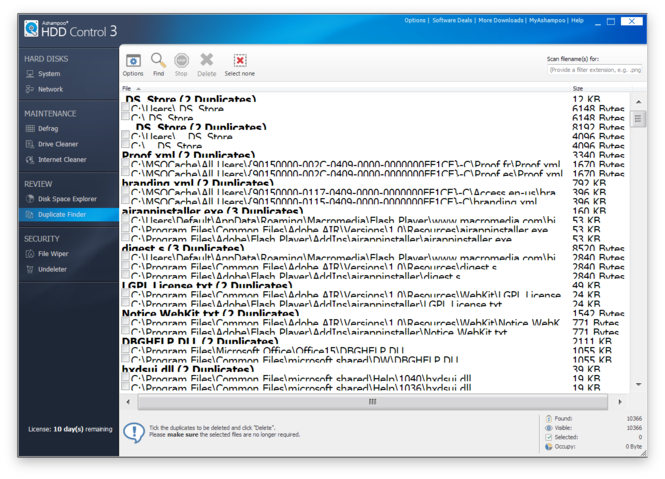665x479 pixels.
Task: Tick checkbox for Proof.es\Proof.xml file
Action: point(126,171)
